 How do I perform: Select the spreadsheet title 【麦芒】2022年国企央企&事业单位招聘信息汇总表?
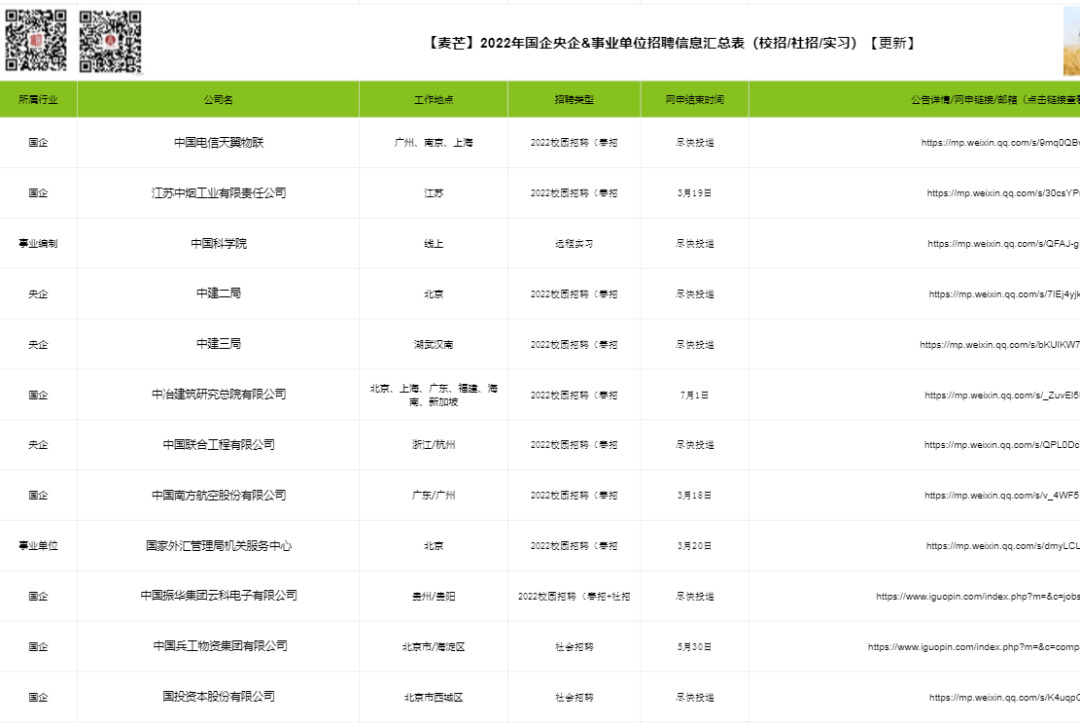point(671,43)
